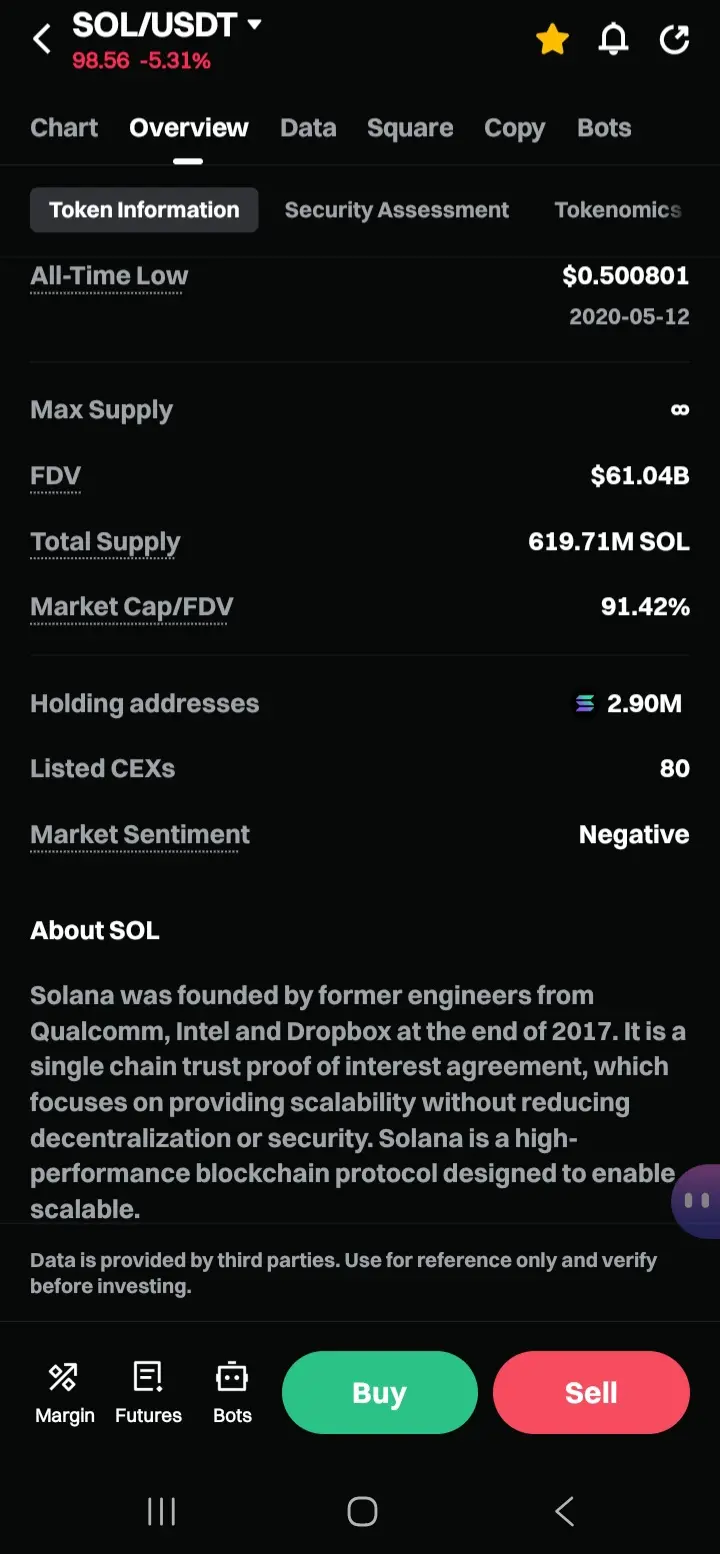Switch to the Chart tab

click(64, 128)
